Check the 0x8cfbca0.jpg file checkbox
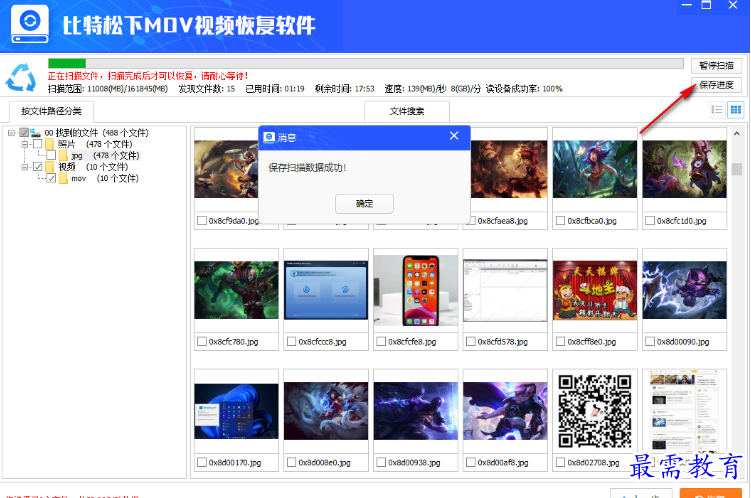Screen dimensions: 751x498 click(561, 220)
